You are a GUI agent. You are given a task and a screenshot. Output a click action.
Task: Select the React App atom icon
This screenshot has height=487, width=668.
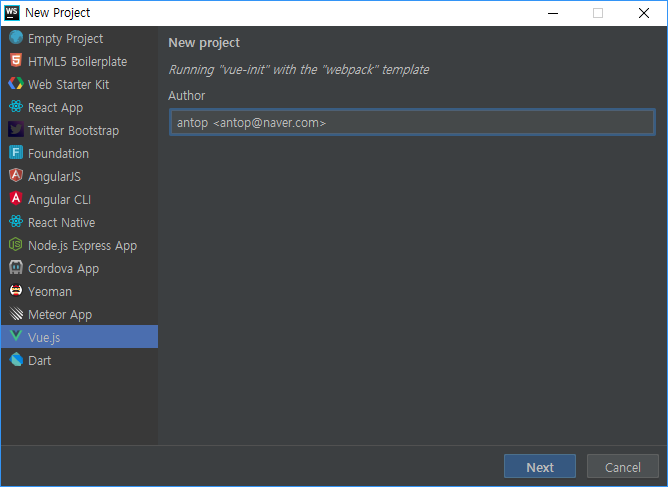pyautogui.click(x=16, y=107)
